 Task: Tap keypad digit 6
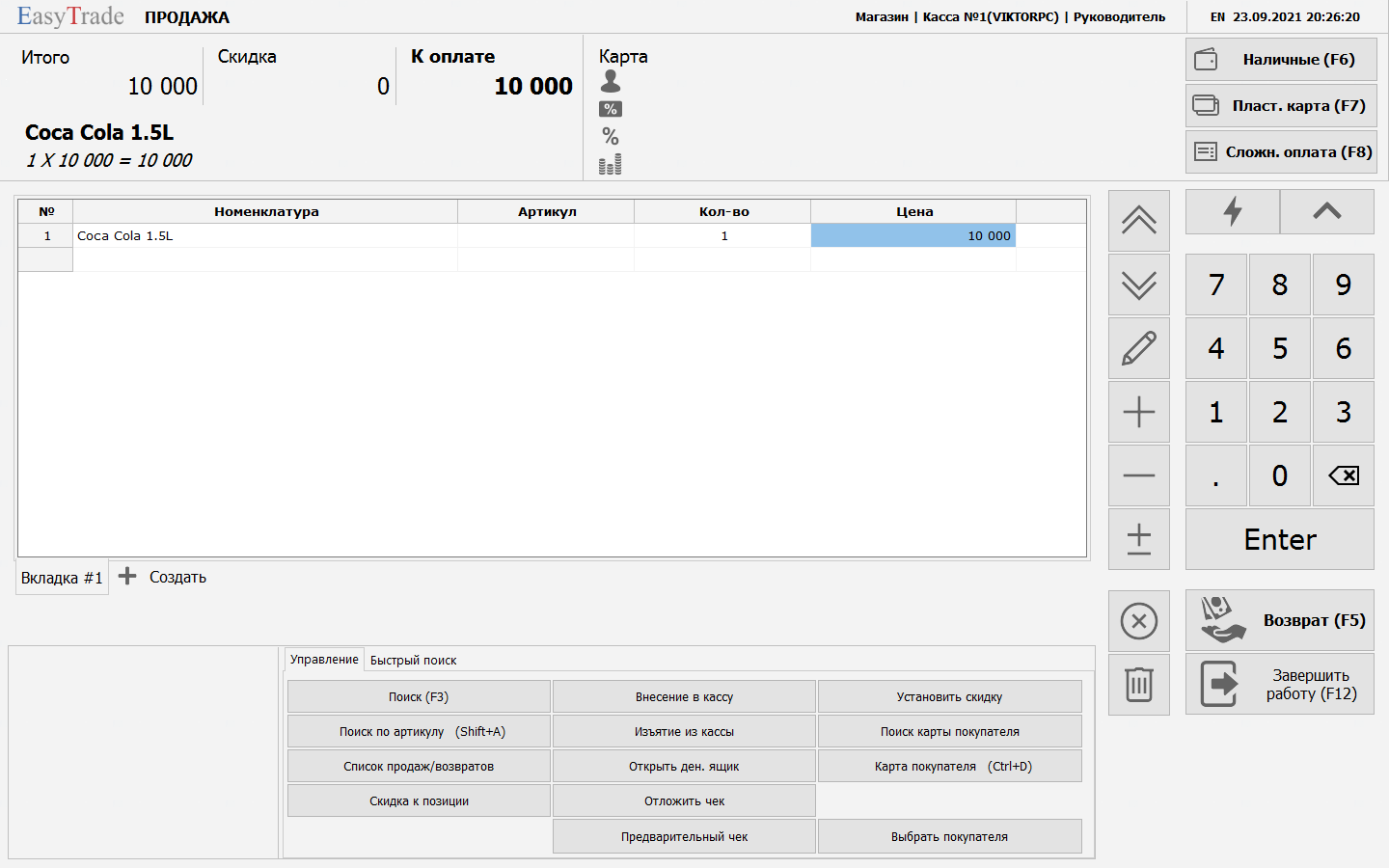pos(1344,348)
